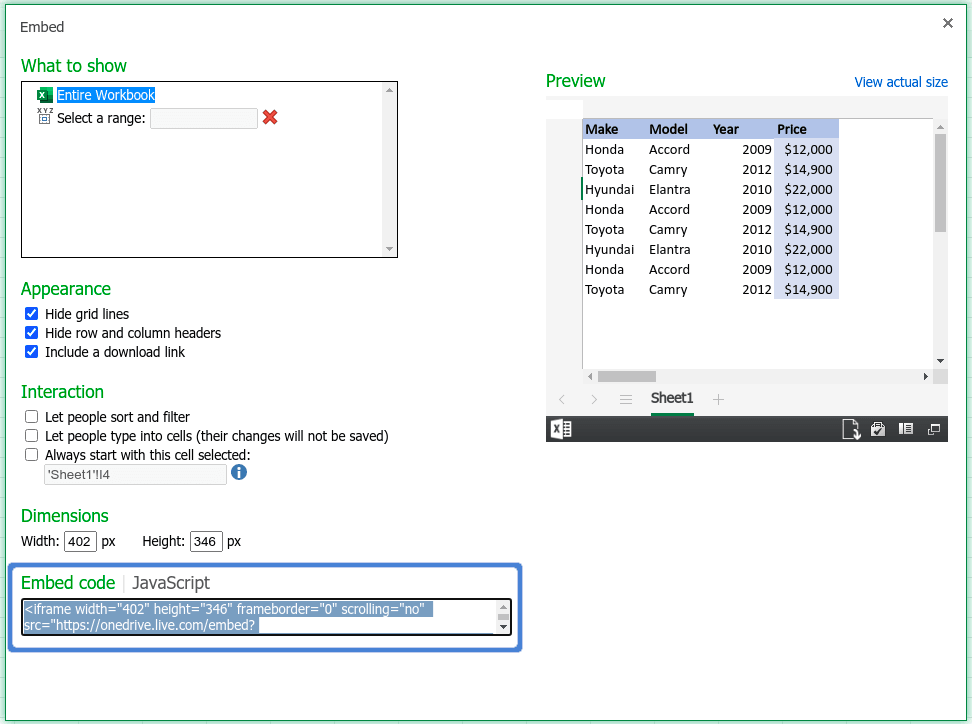Click the Width input field
972x724 pixels.
point(80,542)
